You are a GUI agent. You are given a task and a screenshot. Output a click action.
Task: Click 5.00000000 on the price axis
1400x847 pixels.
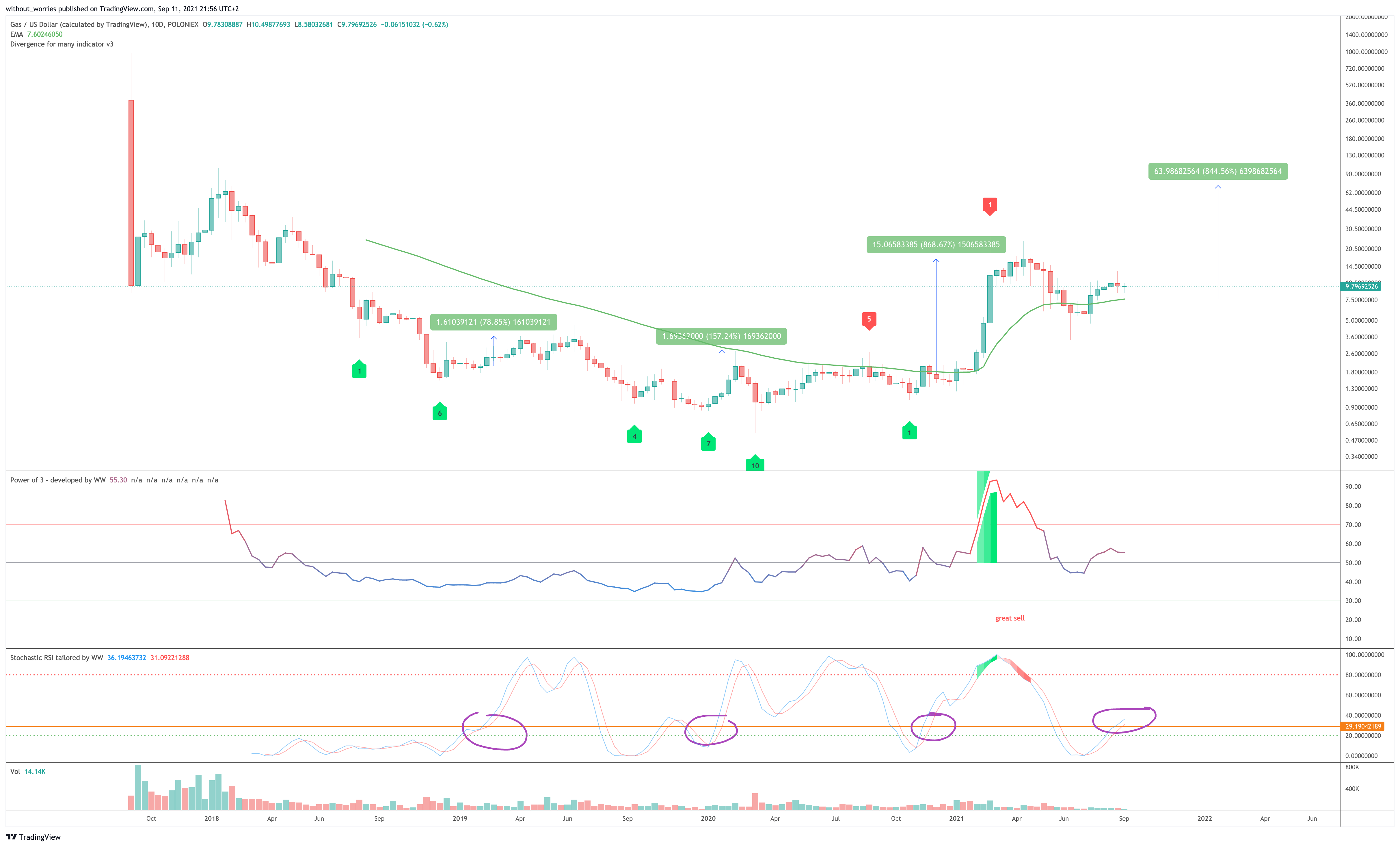1361,320
